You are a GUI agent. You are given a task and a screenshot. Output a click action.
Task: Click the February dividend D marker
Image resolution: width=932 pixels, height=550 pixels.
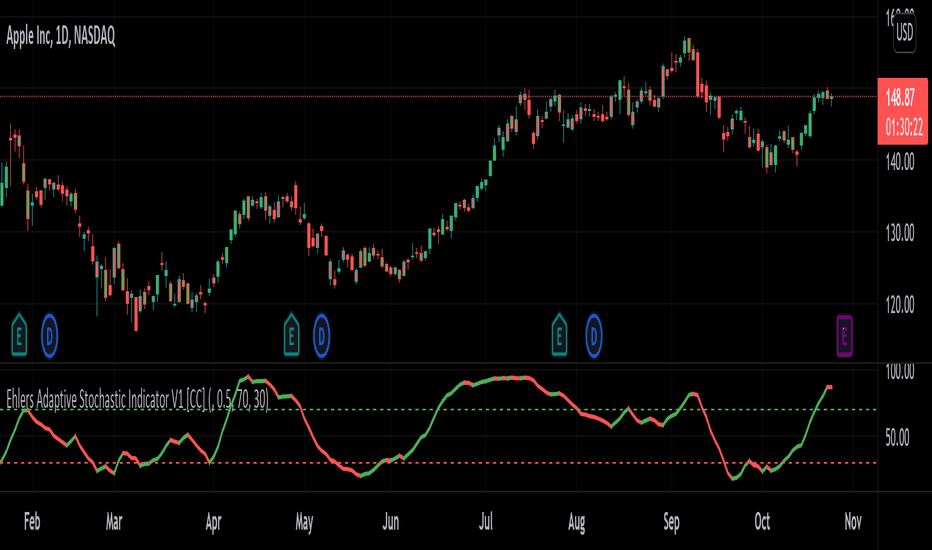[x=49, y=337]
